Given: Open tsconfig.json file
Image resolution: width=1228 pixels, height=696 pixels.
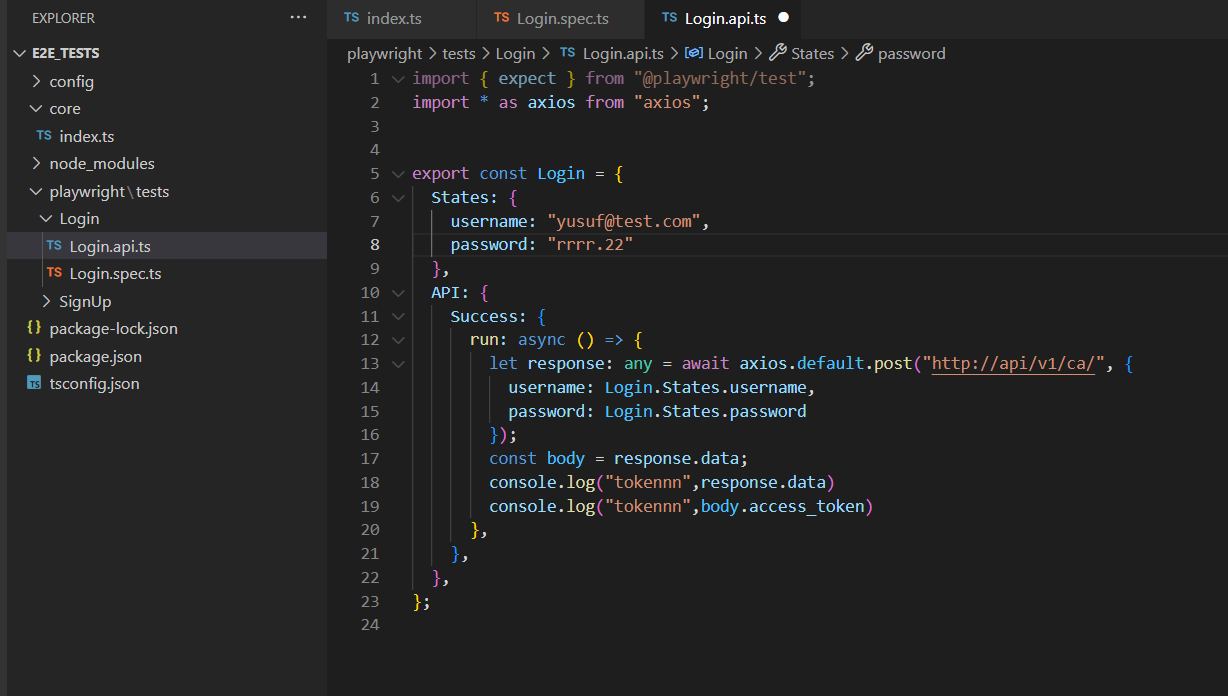Looking at the screenshot, I should coord(94,383).
